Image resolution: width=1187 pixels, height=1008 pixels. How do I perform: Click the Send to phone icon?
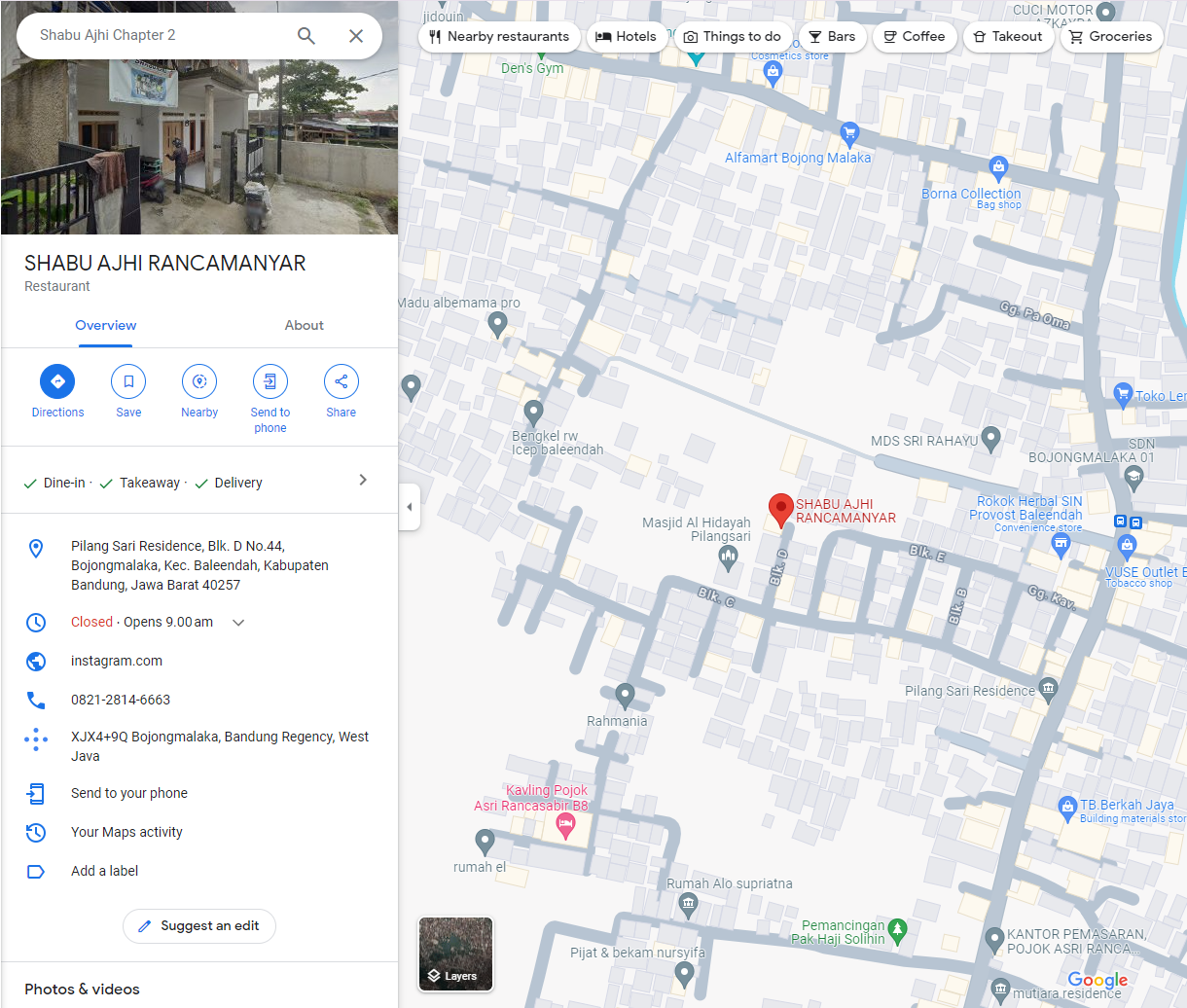pos(270,381)
